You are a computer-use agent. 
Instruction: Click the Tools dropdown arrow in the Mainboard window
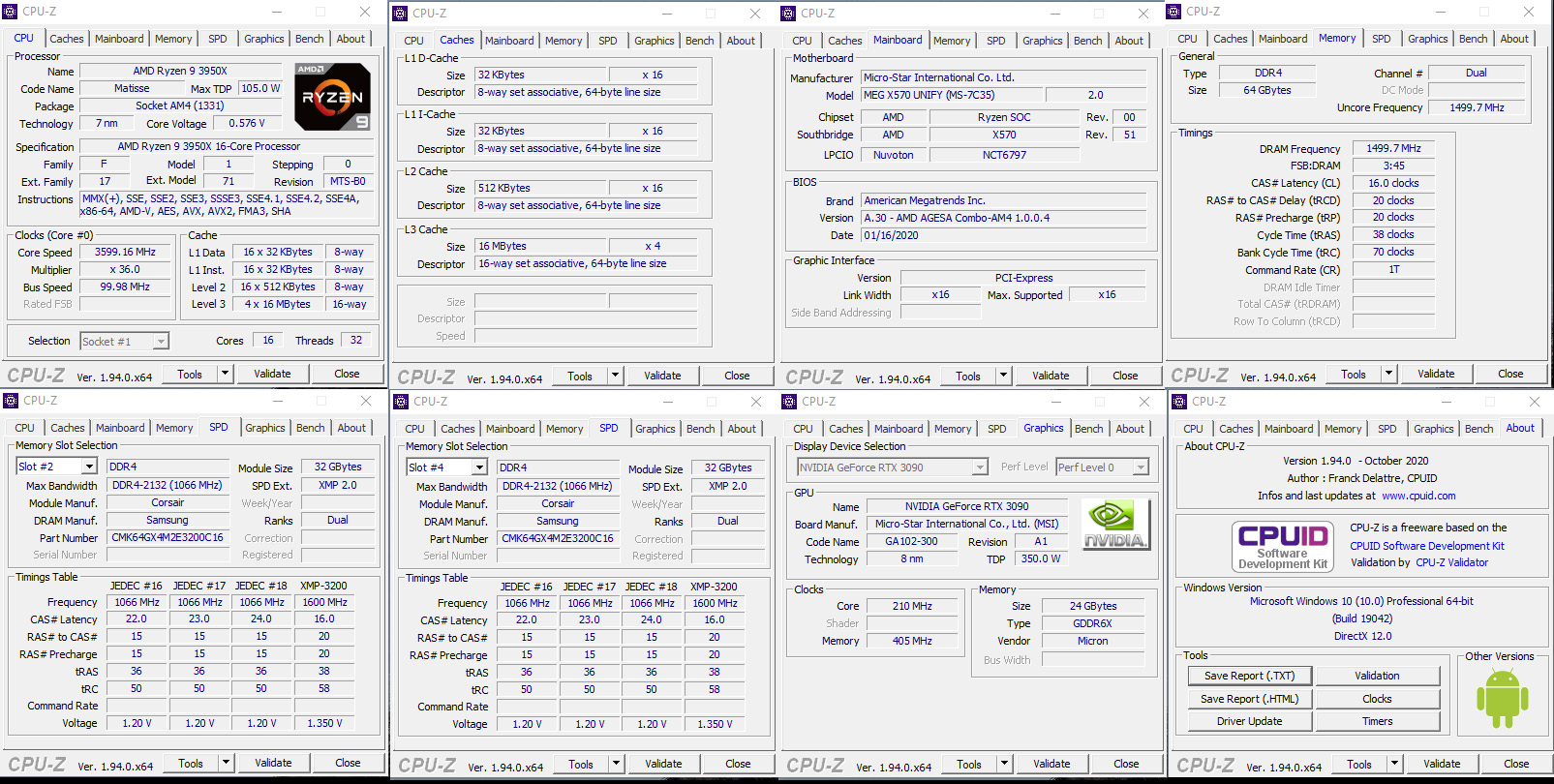click(1003, 376)
